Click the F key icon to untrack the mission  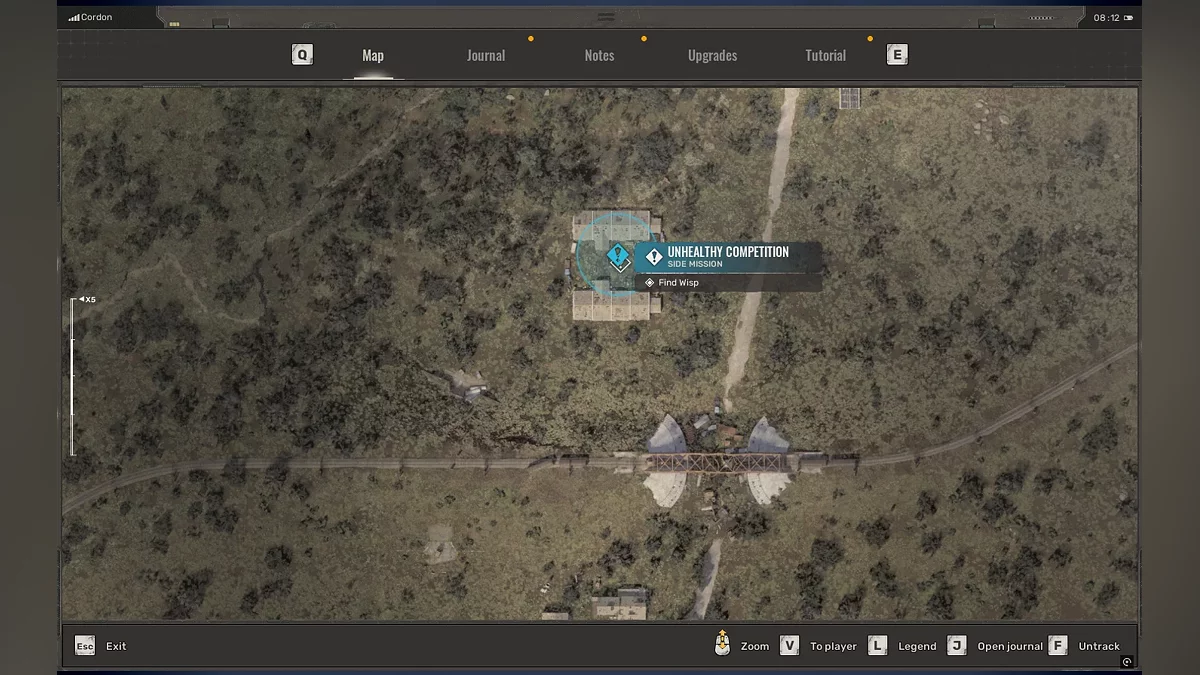(x=1058, y=646)
